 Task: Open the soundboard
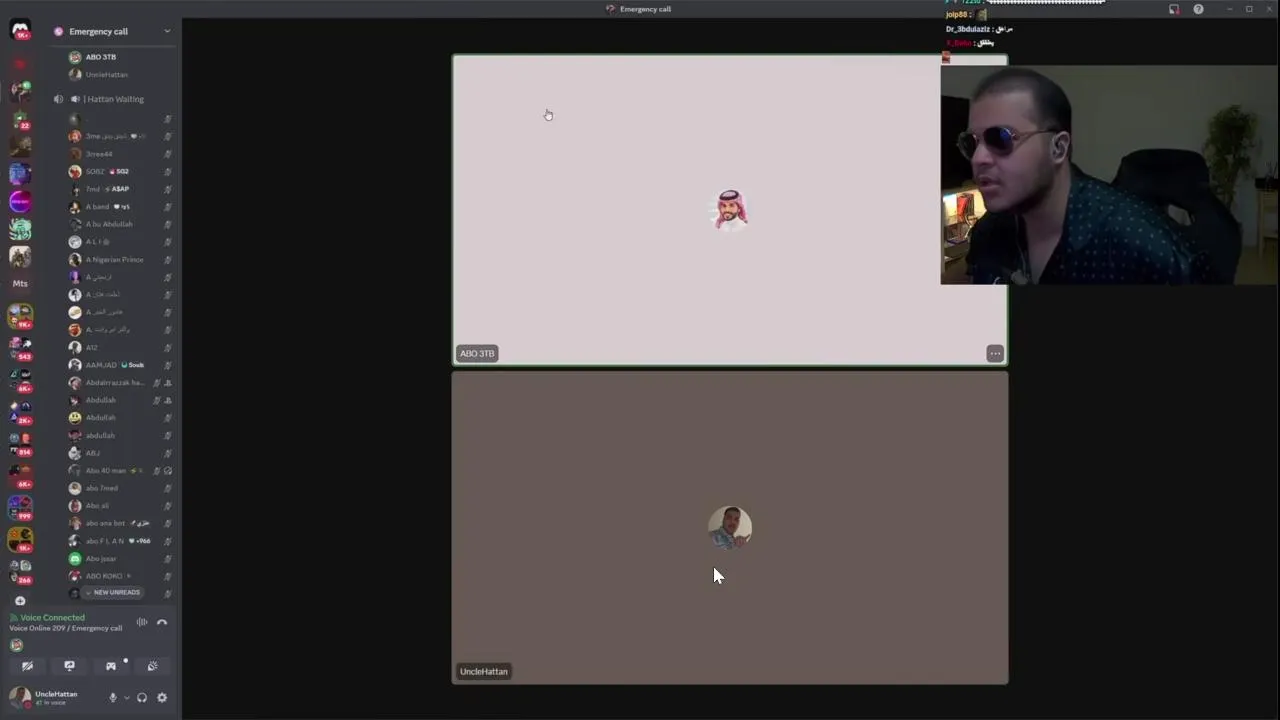[x=152, y=666]
